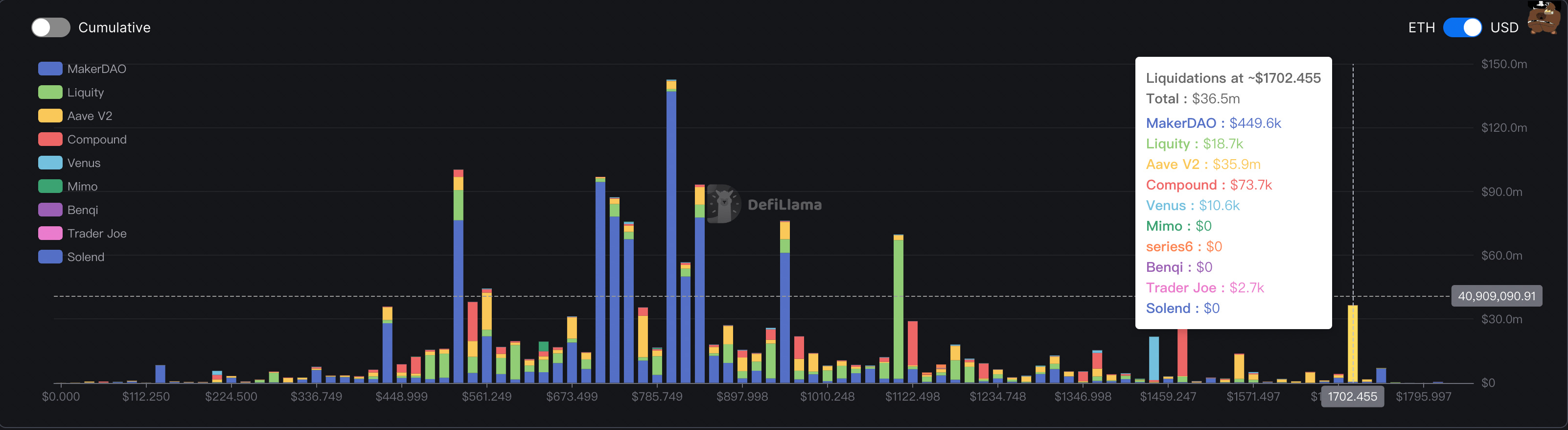
Task: Click the highlighted axis value 1702.455
Action: point(1352,397)
